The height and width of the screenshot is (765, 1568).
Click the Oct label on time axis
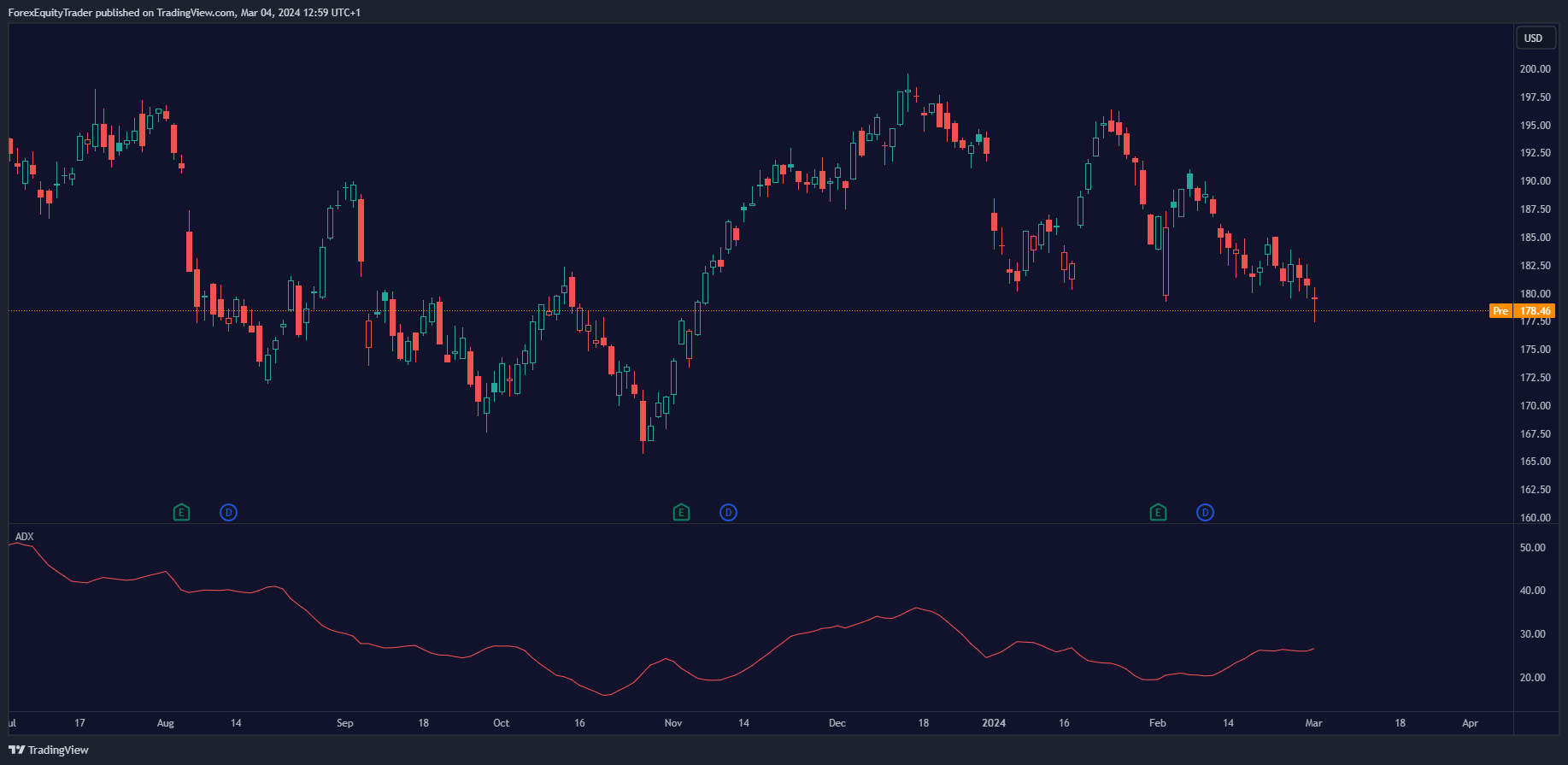click(x=502, y=723)
